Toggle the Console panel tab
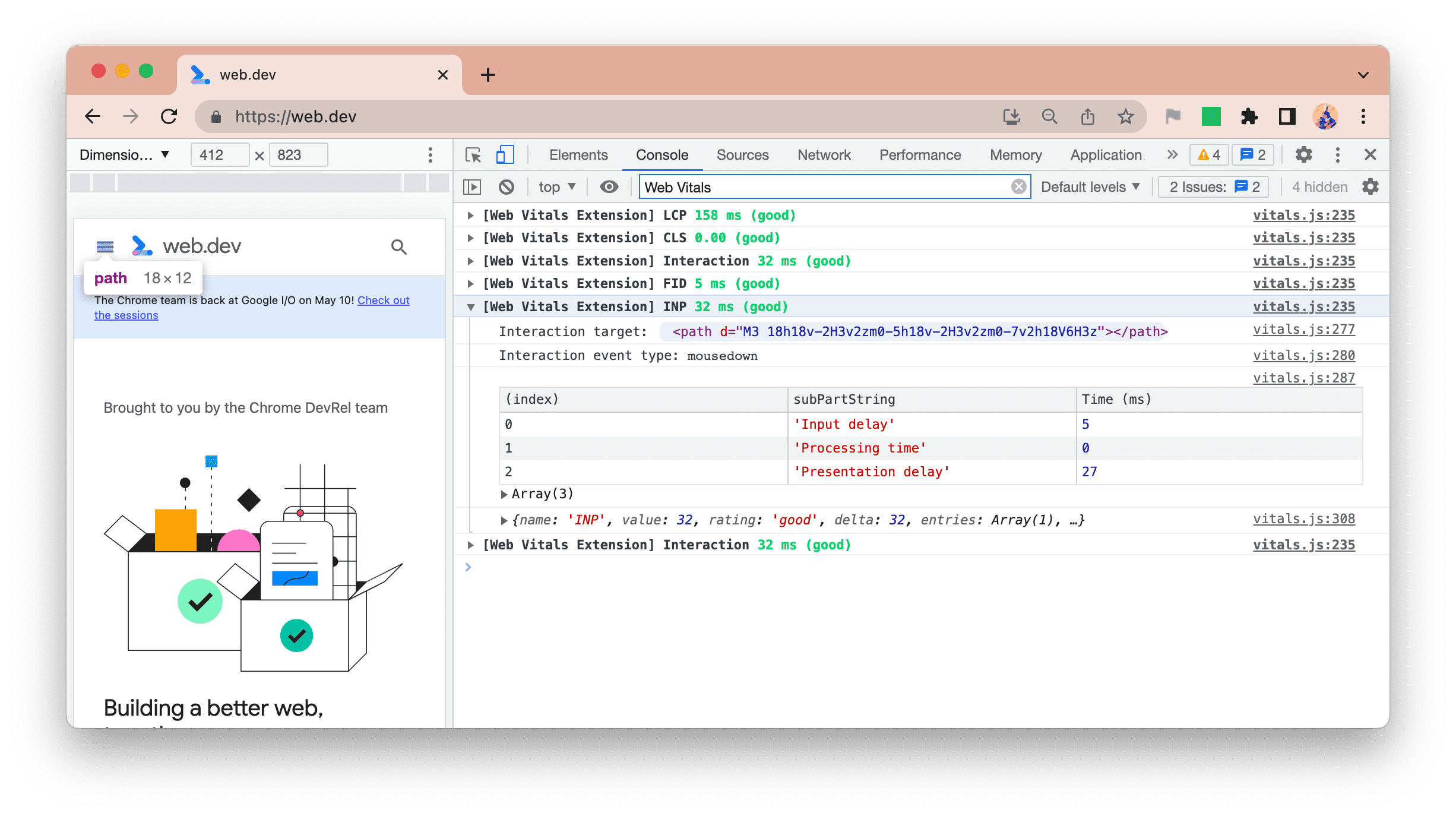1456x816 pixels. point(661,154)
